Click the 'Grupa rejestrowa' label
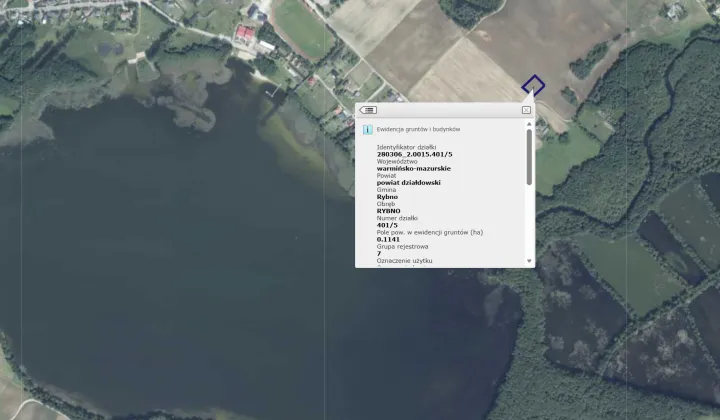 402,247
